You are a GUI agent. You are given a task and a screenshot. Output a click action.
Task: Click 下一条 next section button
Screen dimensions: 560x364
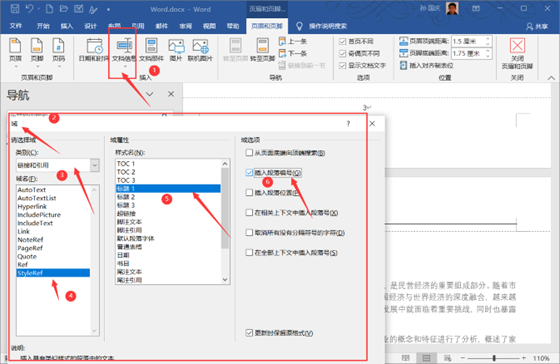293,54
